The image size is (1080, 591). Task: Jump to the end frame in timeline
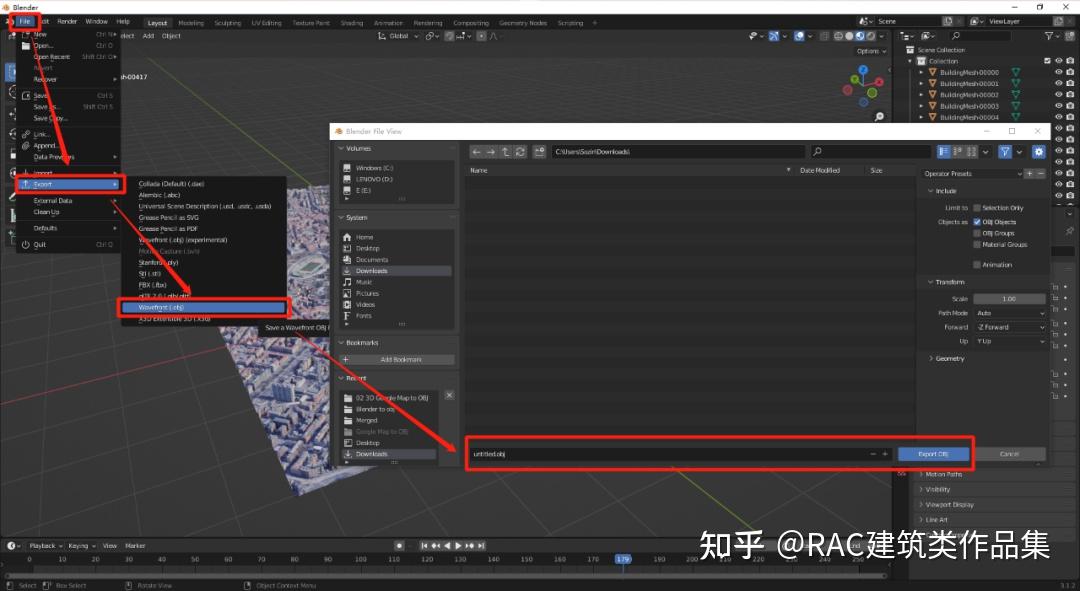point(481,546)
